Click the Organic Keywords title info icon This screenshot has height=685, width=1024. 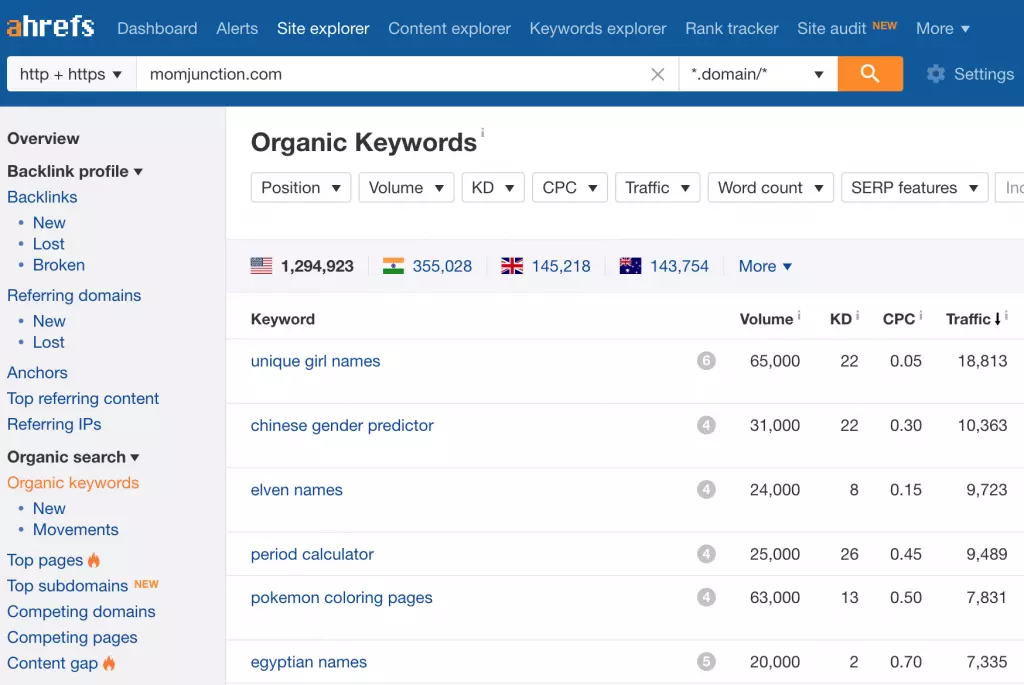[483, 132]
